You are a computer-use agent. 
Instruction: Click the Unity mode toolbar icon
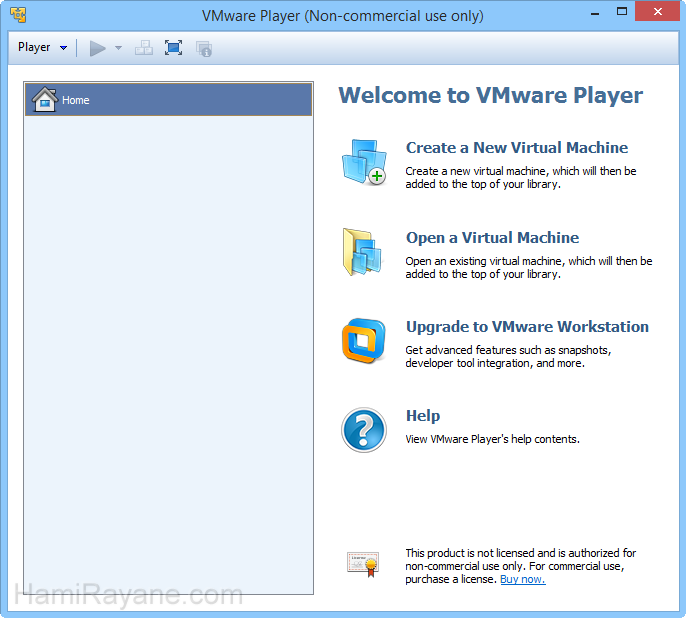pyautogui.click(x=204, y=49)
